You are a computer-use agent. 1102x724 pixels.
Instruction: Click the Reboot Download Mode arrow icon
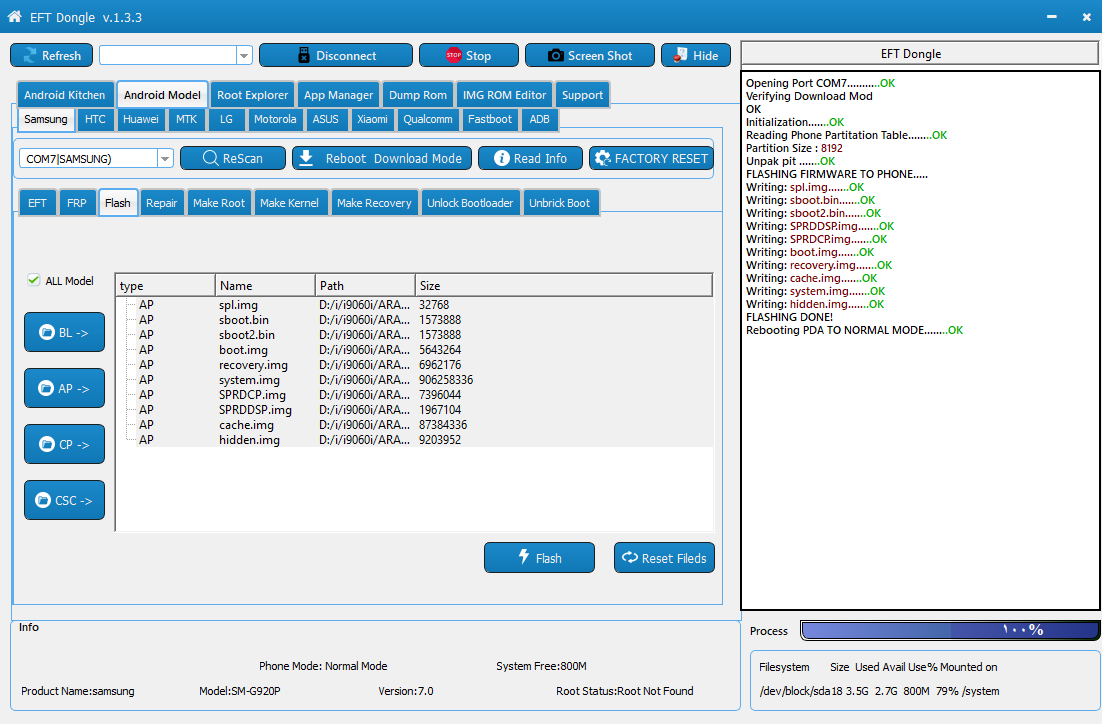[x=306, y=158]
